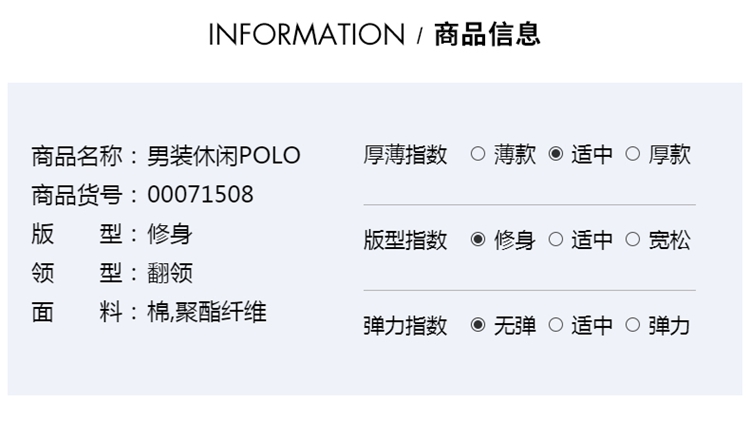Select the 适中 thickness radio option
The height and width of the screenshot is (441, 750).
point(556,154)
